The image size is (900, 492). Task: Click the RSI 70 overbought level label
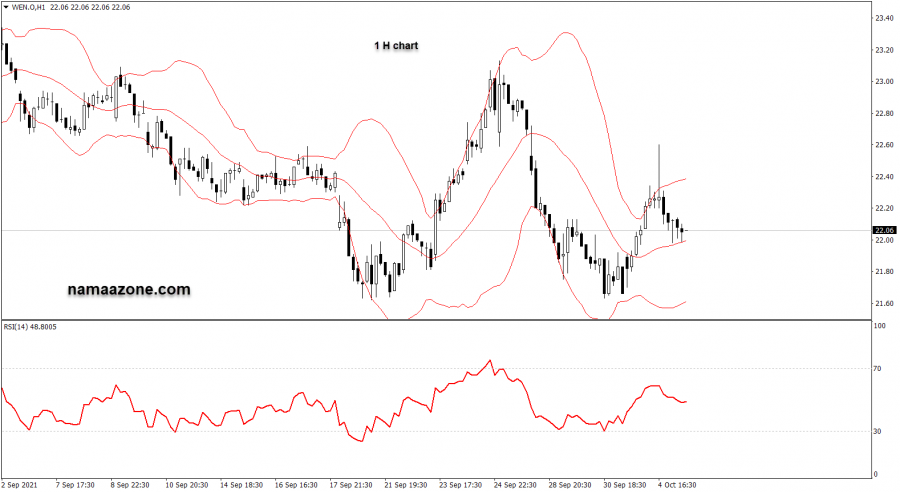(878, 369)
